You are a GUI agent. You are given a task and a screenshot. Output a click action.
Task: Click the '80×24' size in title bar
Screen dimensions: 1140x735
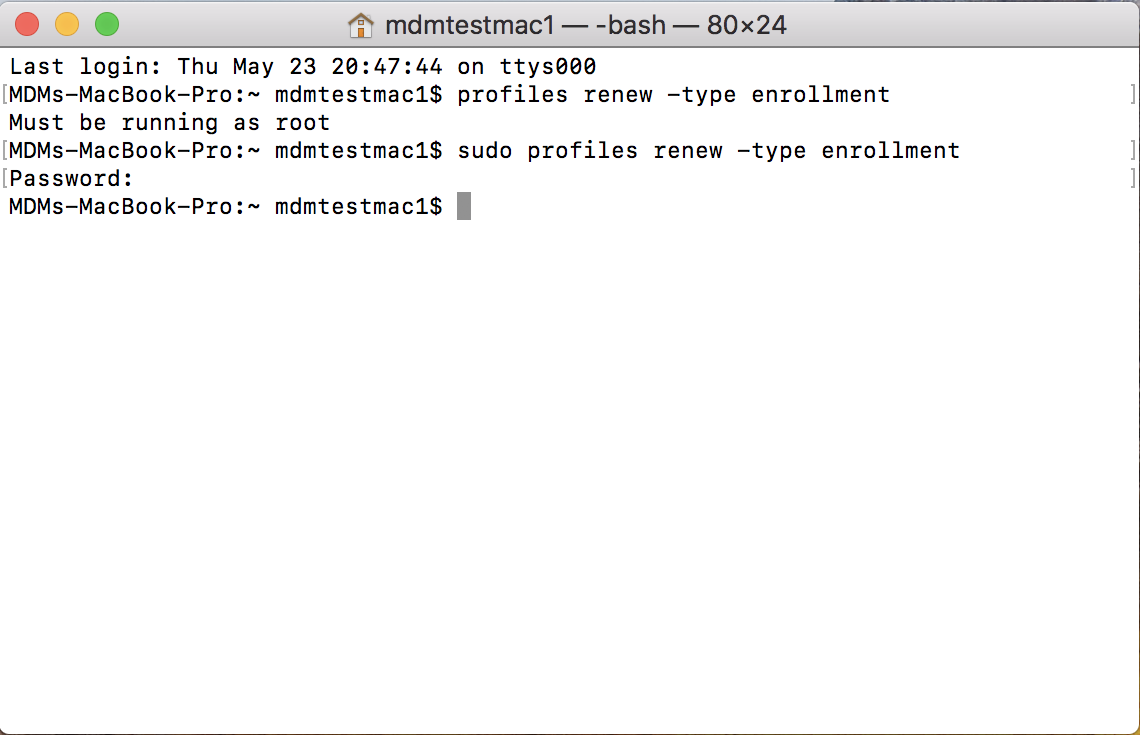coord(747,25)
